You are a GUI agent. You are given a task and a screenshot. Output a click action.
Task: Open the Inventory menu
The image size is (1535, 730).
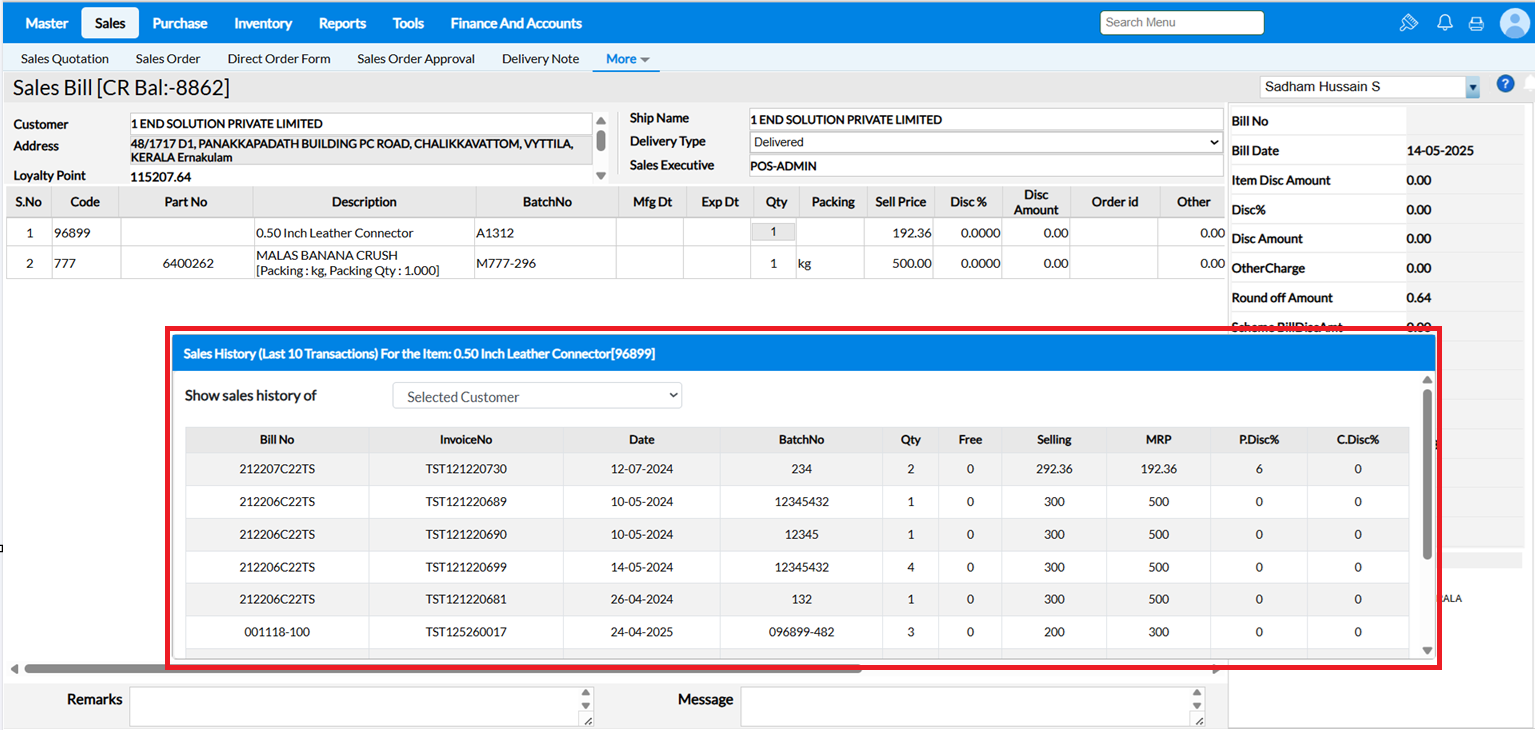(263, 23)
